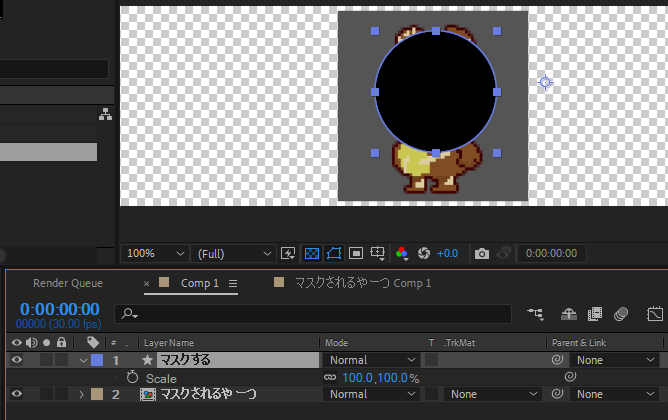Toggle Frame Blending for layers icon

pos(595,314)
